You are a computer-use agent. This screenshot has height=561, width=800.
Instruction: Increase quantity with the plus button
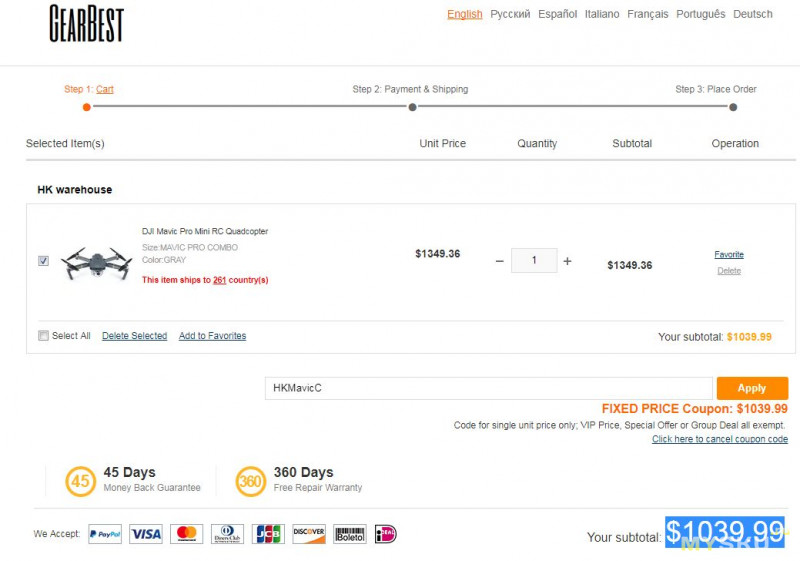(567, 261)
